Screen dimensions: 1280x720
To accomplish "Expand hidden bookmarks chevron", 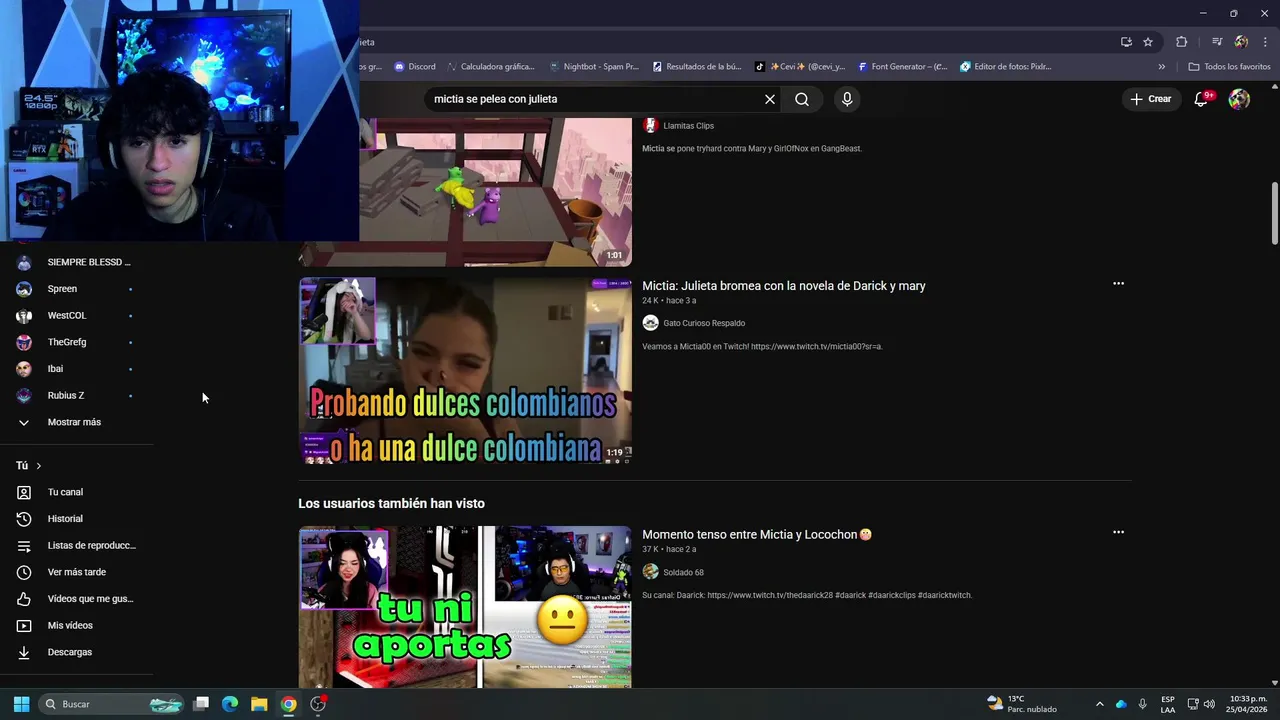I will pyautogui.click(x=1161, y=67).
